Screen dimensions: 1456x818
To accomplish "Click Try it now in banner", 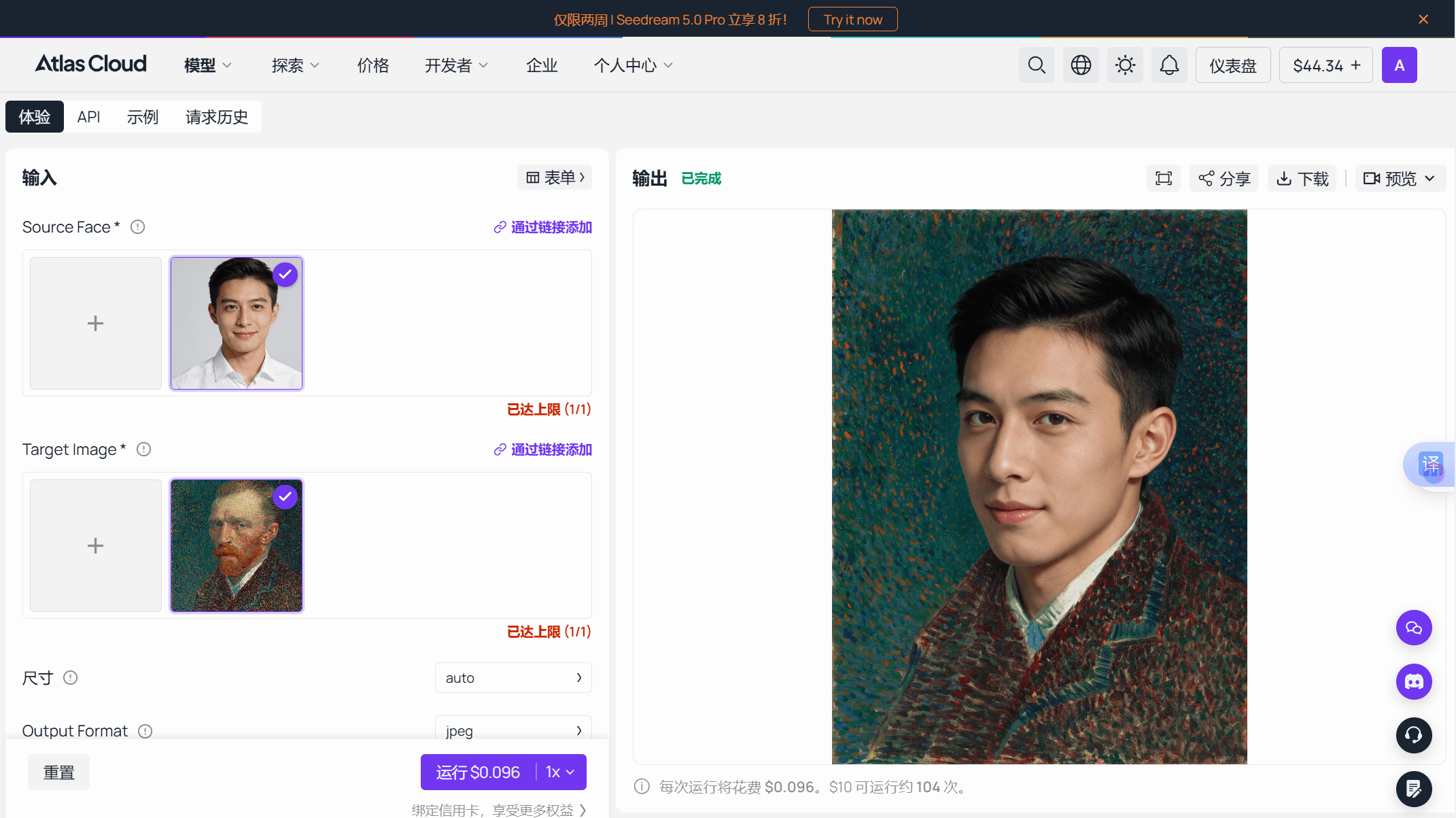I will coord(853,19).
